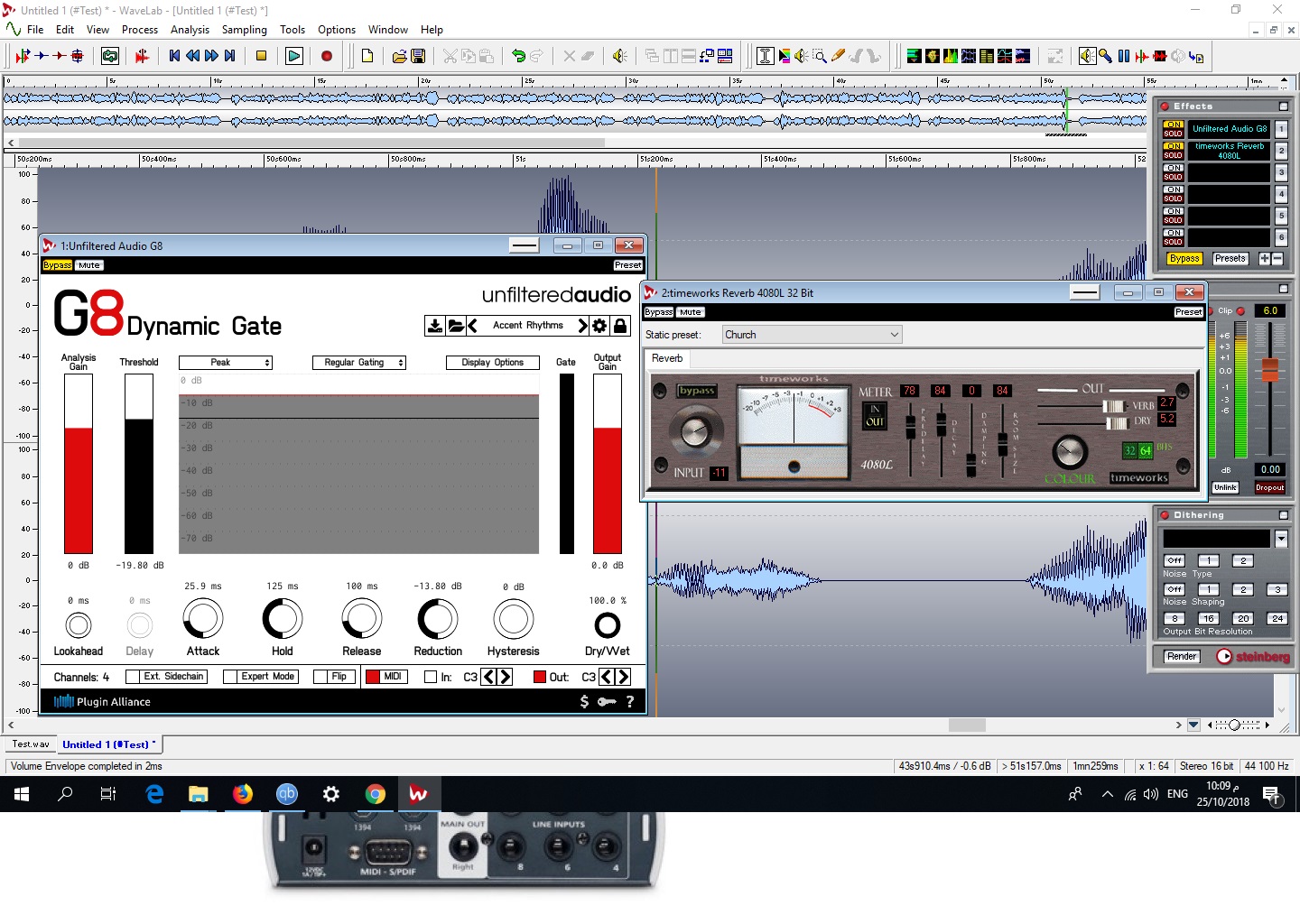Open the Preset menu in G8 window
This screenshot has width=1300, height=924.
coord(628,265)
